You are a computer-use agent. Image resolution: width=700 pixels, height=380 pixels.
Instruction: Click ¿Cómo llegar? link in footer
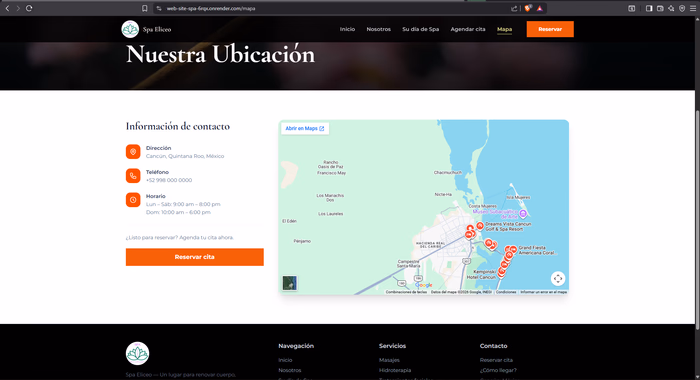point(498,370)
